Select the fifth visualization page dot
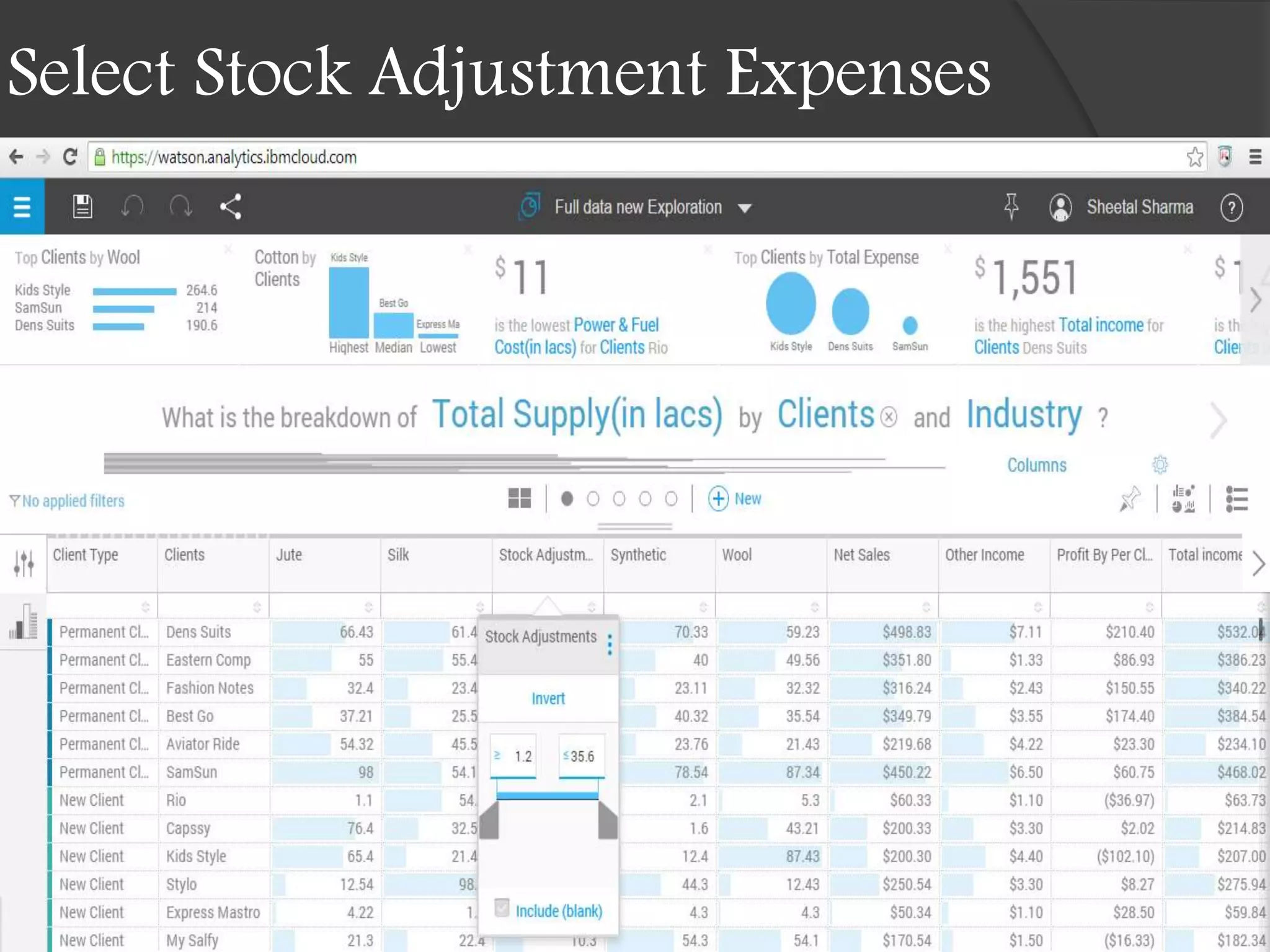Viewport: 1270px width, 952px height. pos(671,499)
